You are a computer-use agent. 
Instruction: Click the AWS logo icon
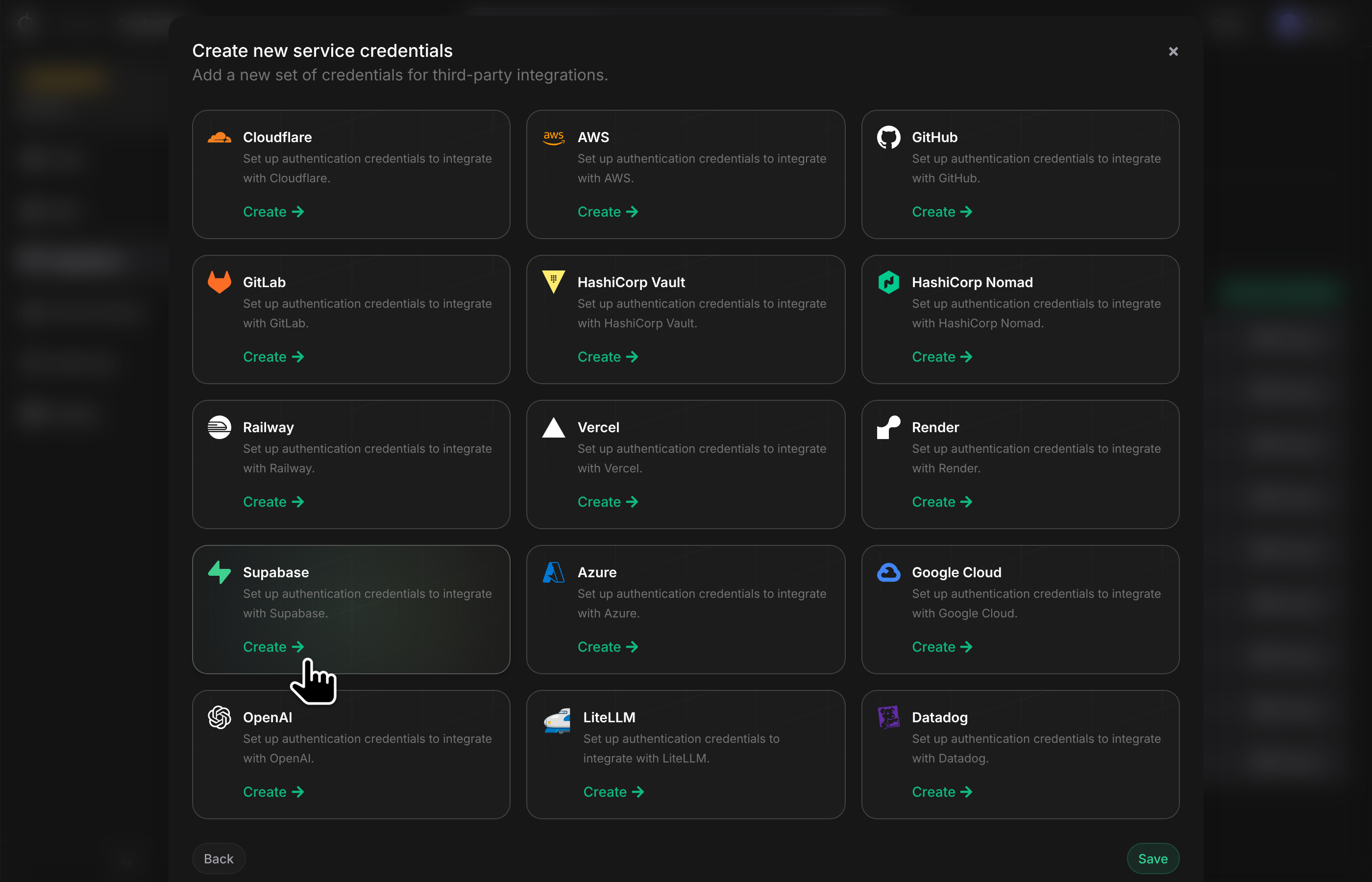point(554,138)
